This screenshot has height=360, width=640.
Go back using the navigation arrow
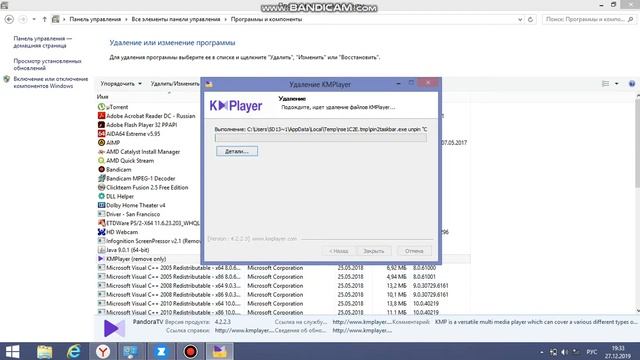(x=9, y=19)
